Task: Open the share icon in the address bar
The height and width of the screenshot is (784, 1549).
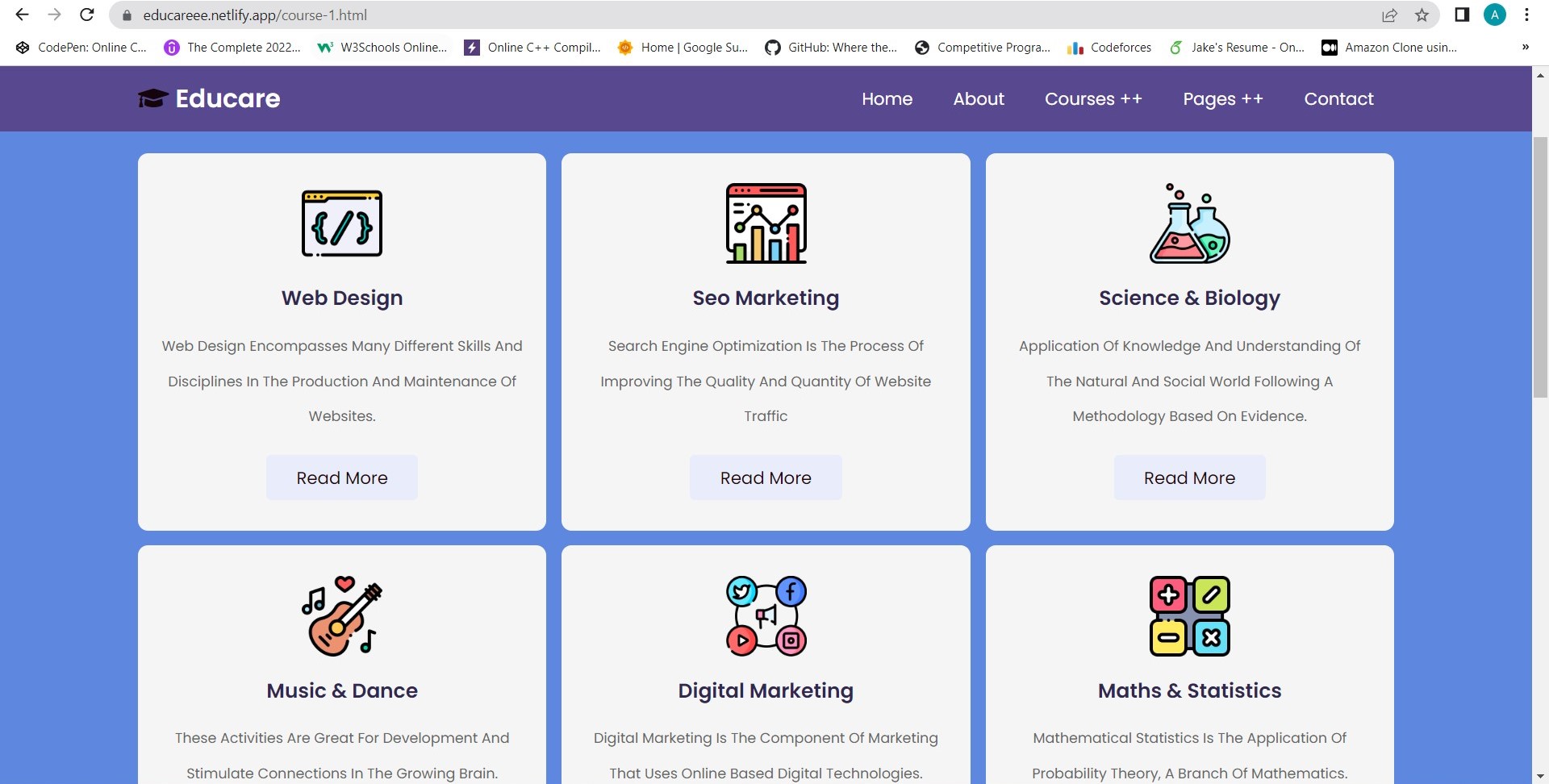Action: (x=1390, y=15)
